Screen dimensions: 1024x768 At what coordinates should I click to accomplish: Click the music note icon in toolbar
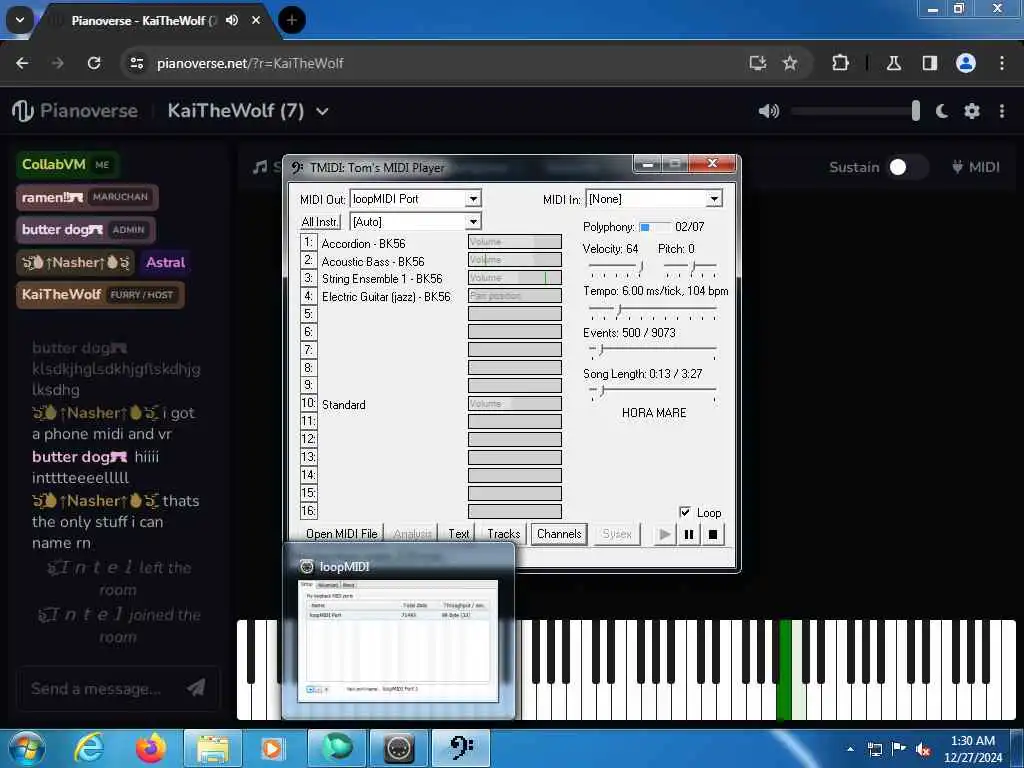tap(261, 167)
